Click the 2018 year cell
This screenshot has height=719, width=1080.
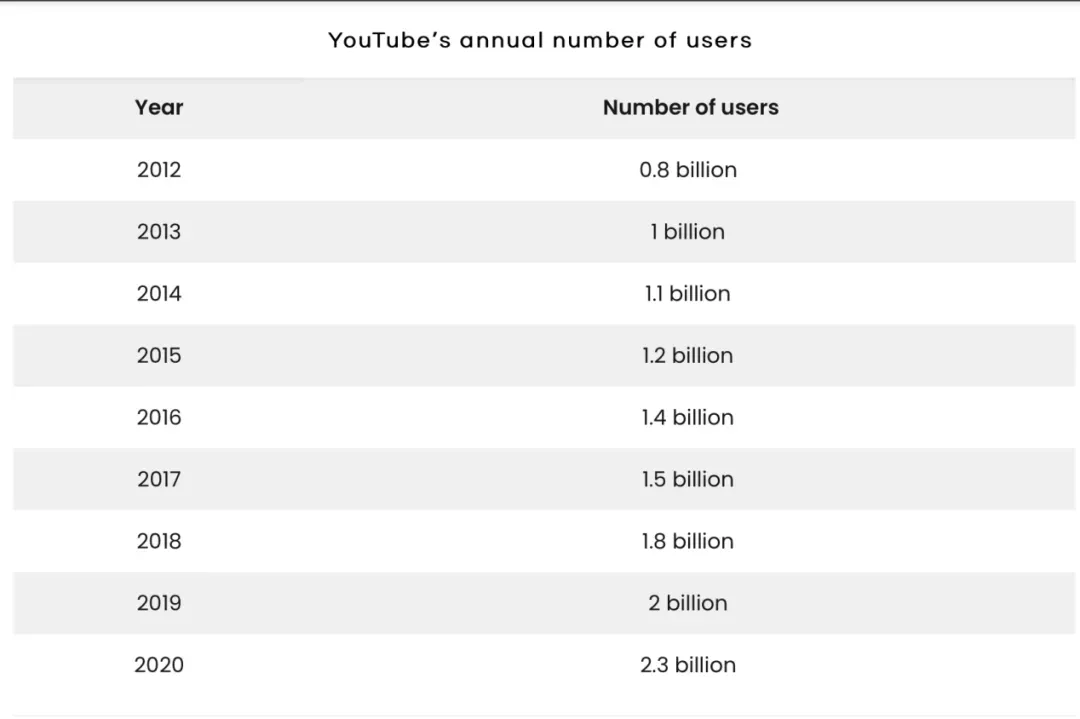158,541
